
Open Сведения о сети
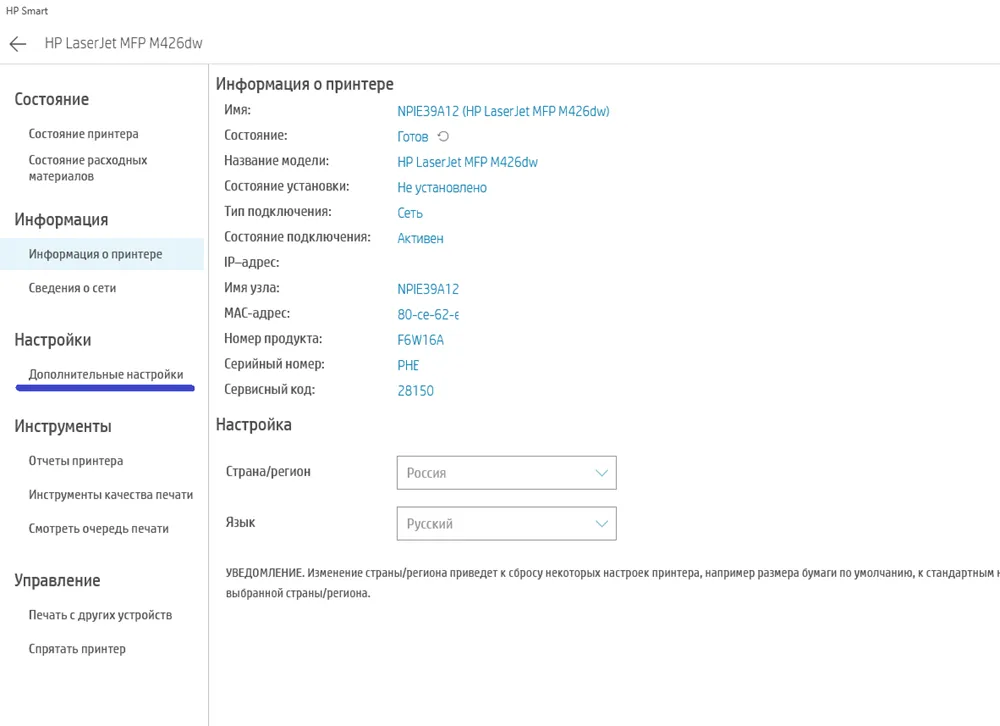click(x=72, y=288)
